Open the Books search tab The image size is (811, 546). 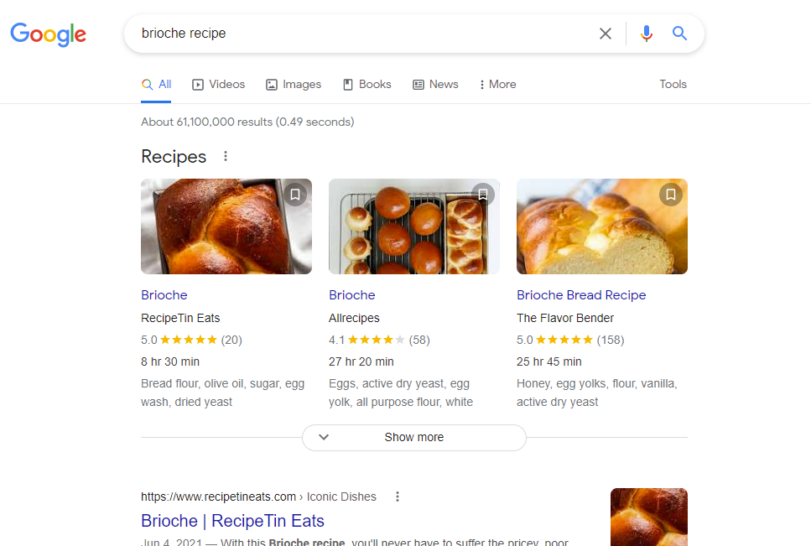click(367, 84)
